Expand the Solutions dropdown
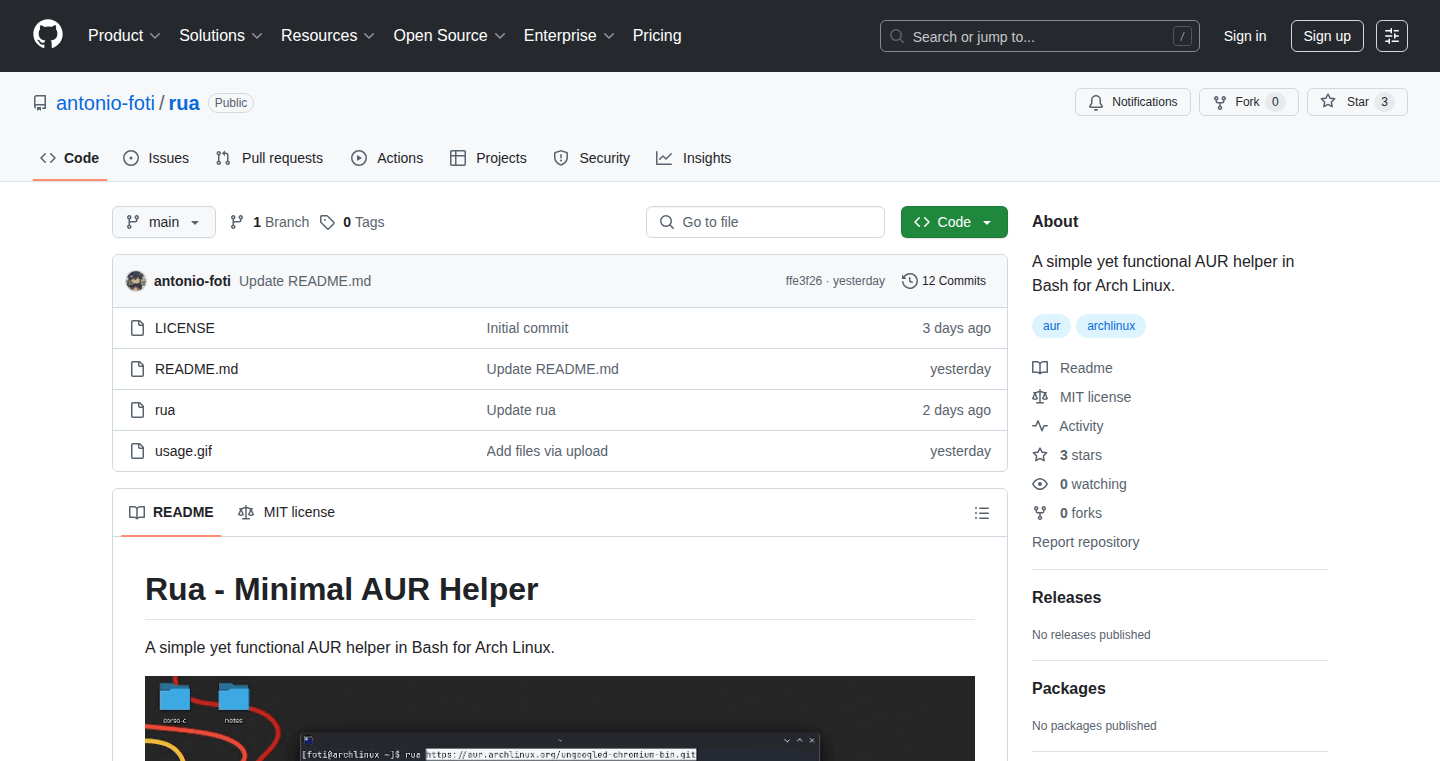The height and width of the screenshot is (761, 1440). pos(221,36)
